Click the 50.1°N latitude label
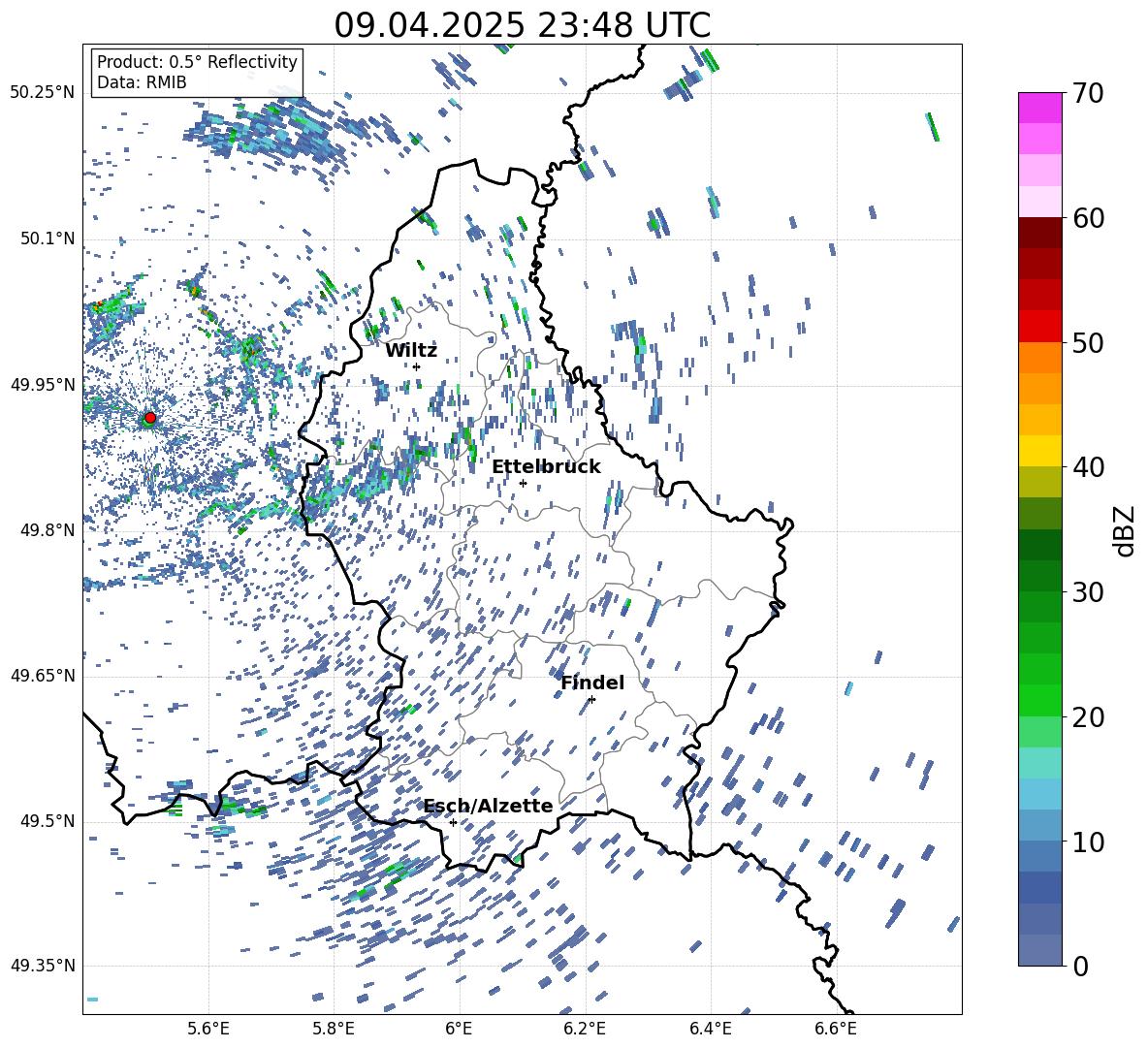 tap(47, 238)
